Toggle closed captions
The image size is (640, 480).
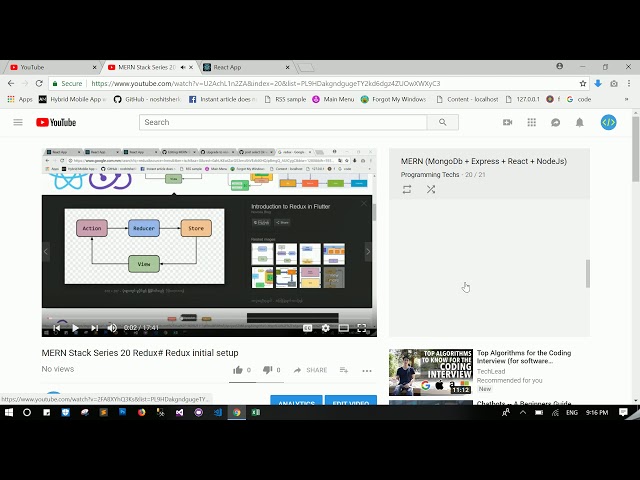click(307, 328)
